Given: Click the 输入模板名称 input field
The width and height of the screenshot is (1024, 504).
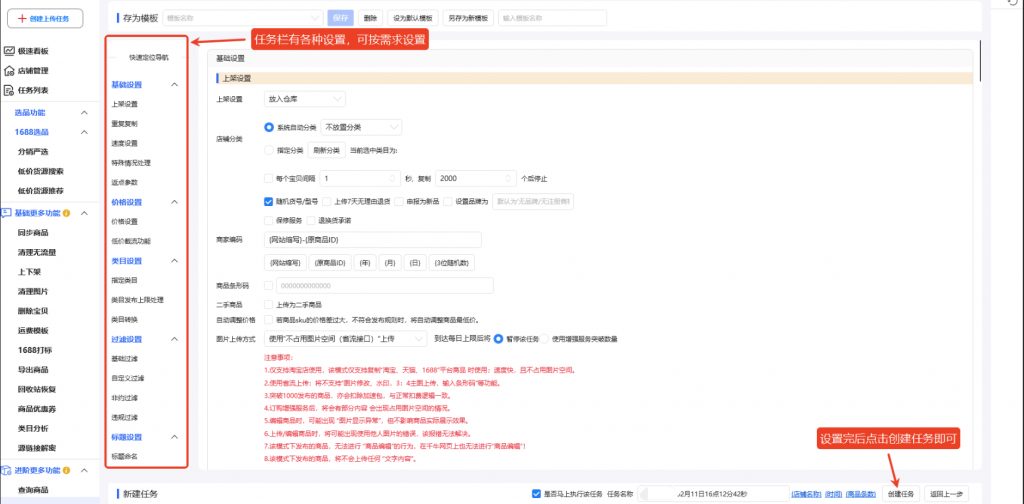Looking at the screenshot, I should coord(552,18).
